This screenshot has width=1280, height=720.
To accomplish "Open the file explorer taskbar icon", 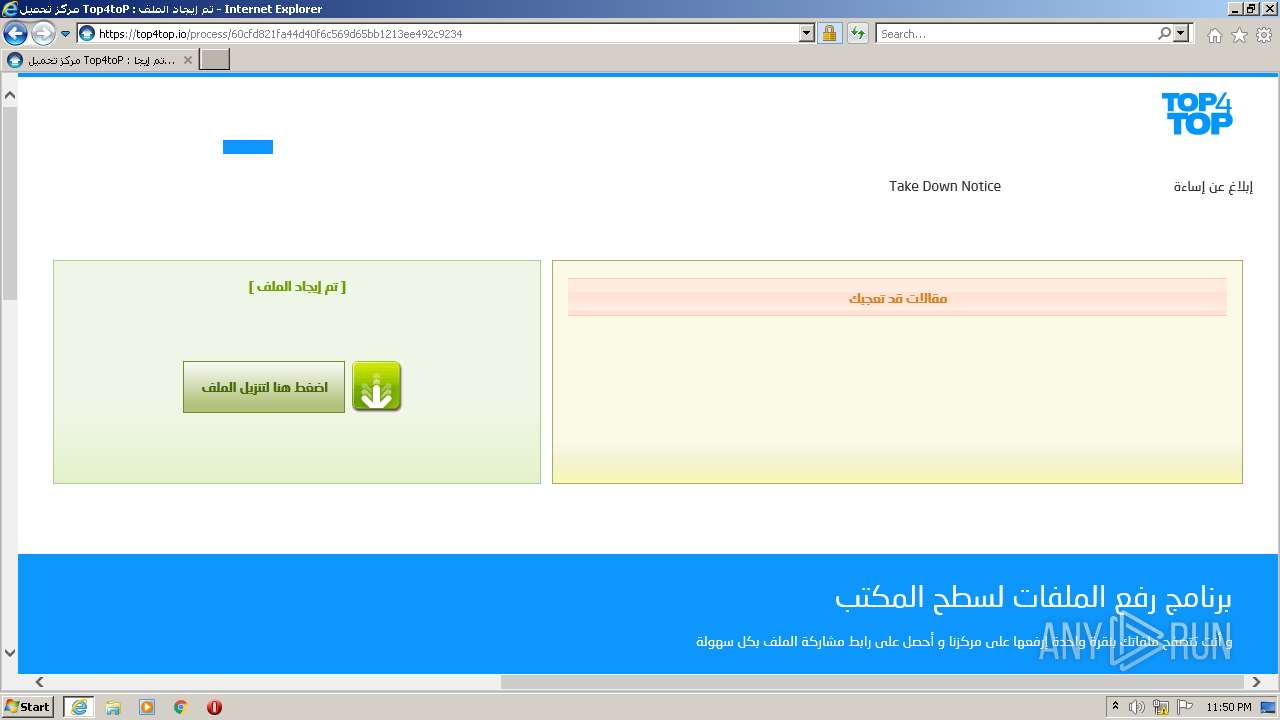I will click(x=113, y=707).
